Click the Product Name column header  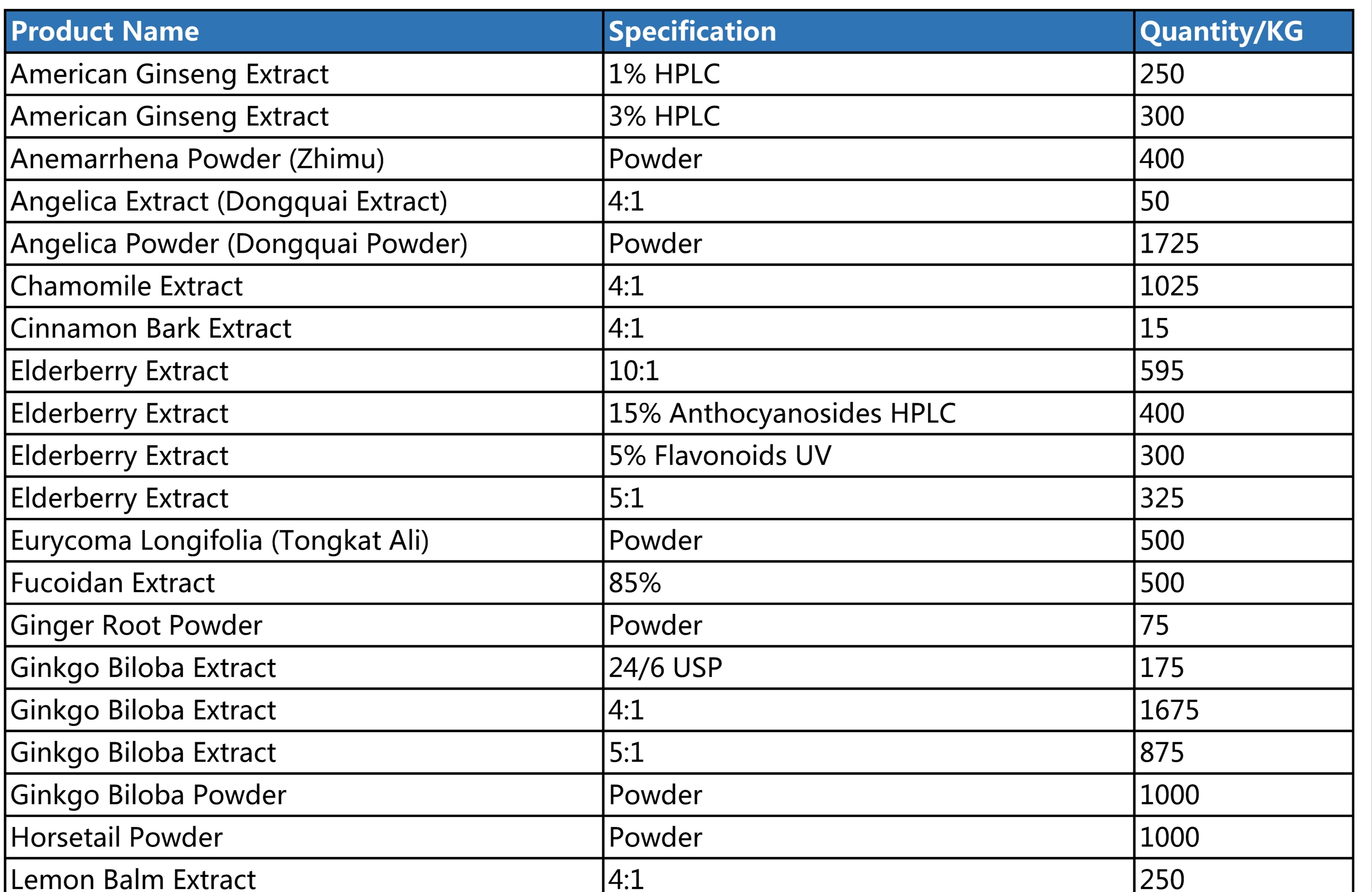click(304, 31)
